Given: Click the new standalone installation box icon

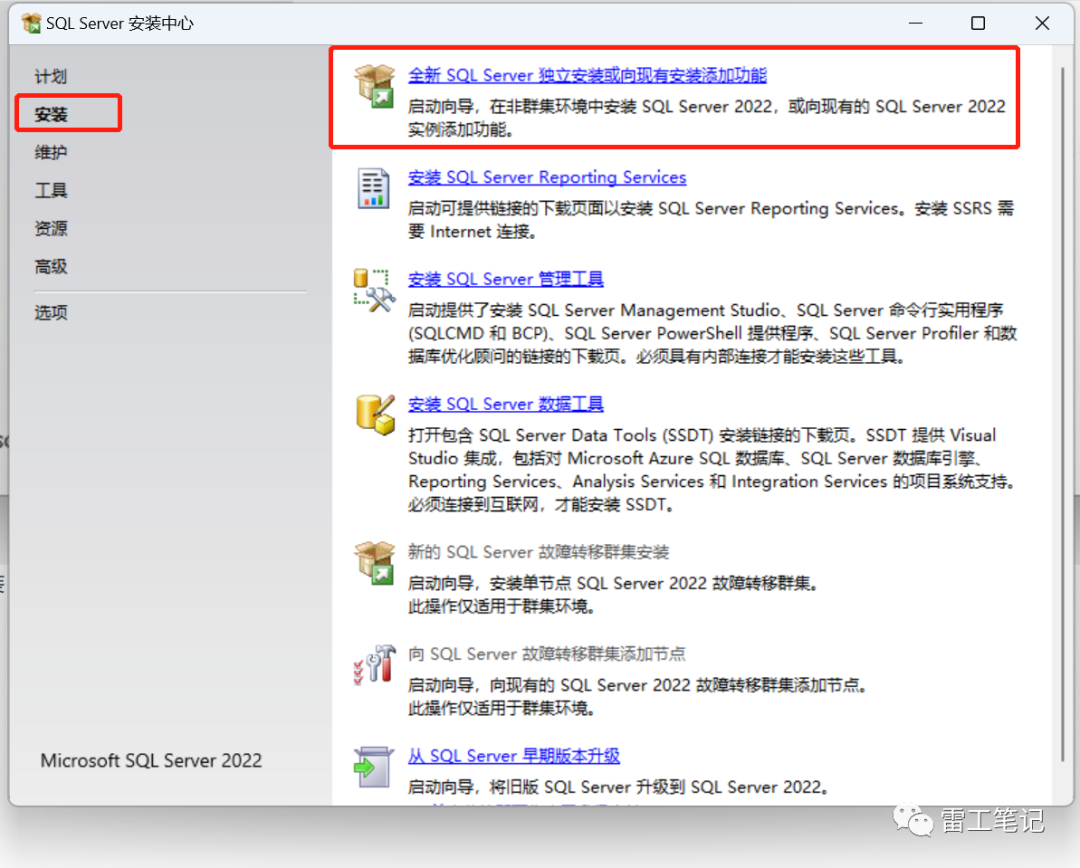Looking at the screenshot, I should [375, 86].
